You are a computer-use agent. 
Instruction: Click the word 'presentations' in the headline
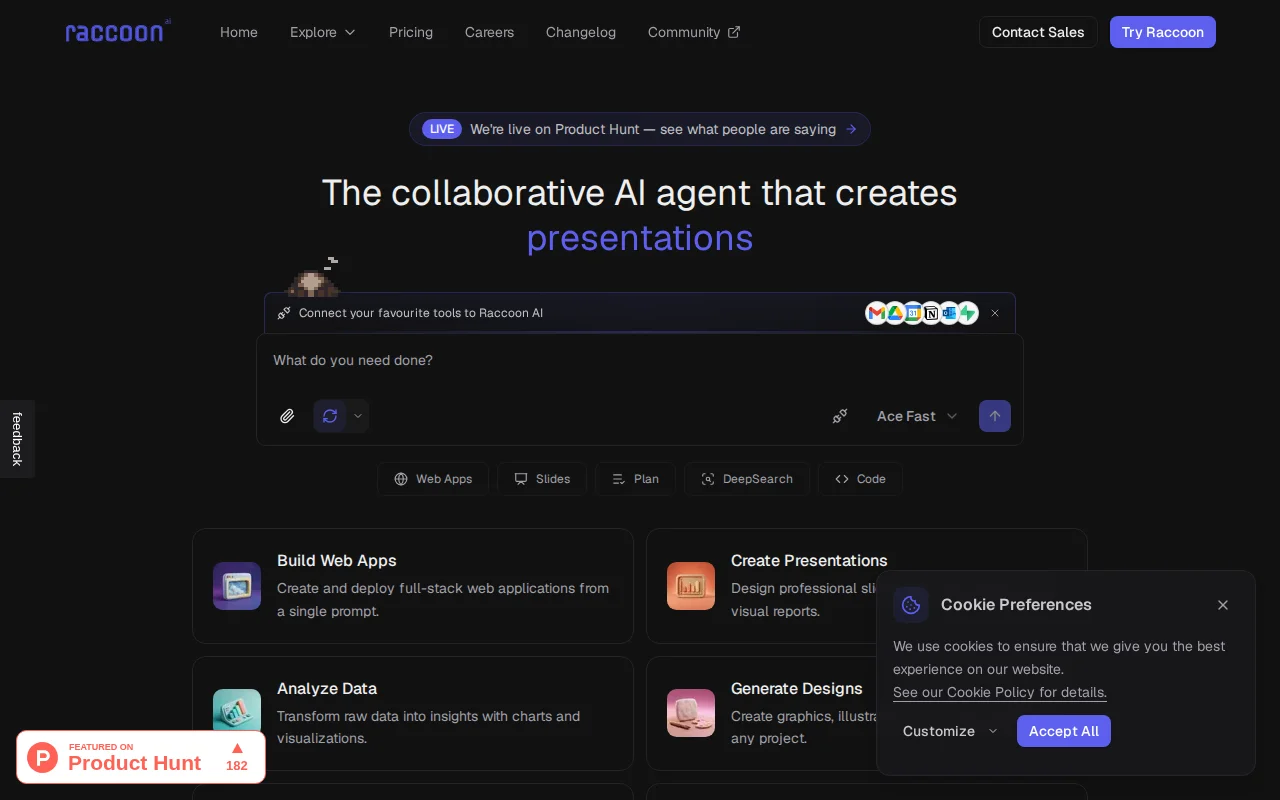coord(640,238)
